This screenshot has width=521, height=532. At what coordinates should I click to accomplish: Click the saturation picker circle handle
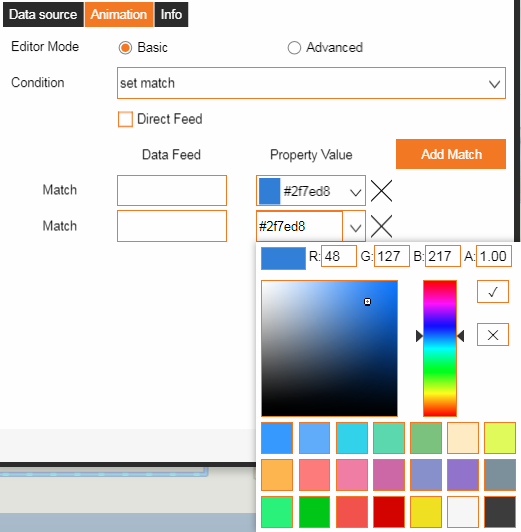367,302
